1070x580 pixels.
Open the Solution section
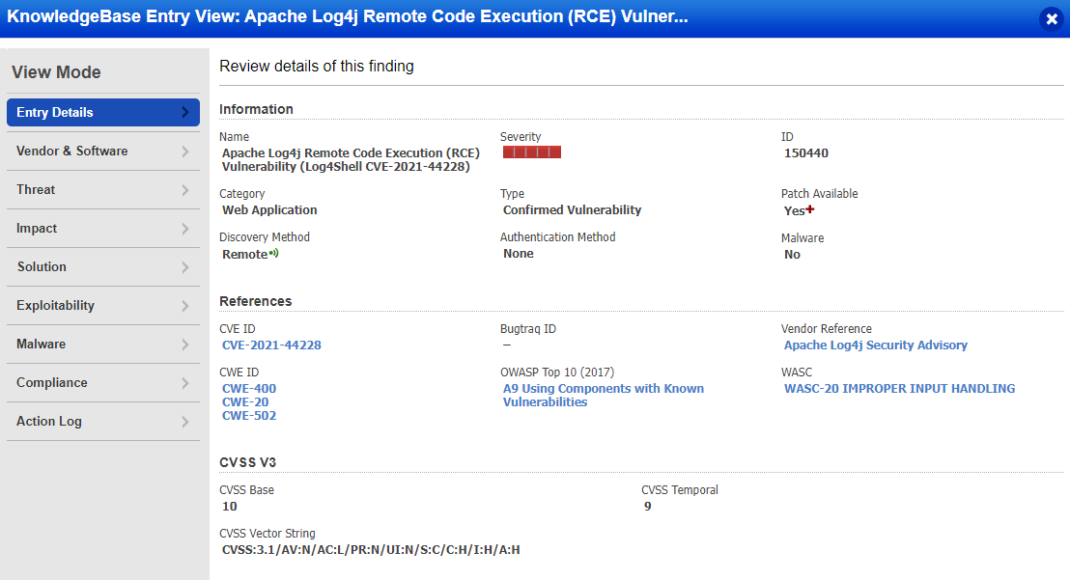[x=103, y=267]
